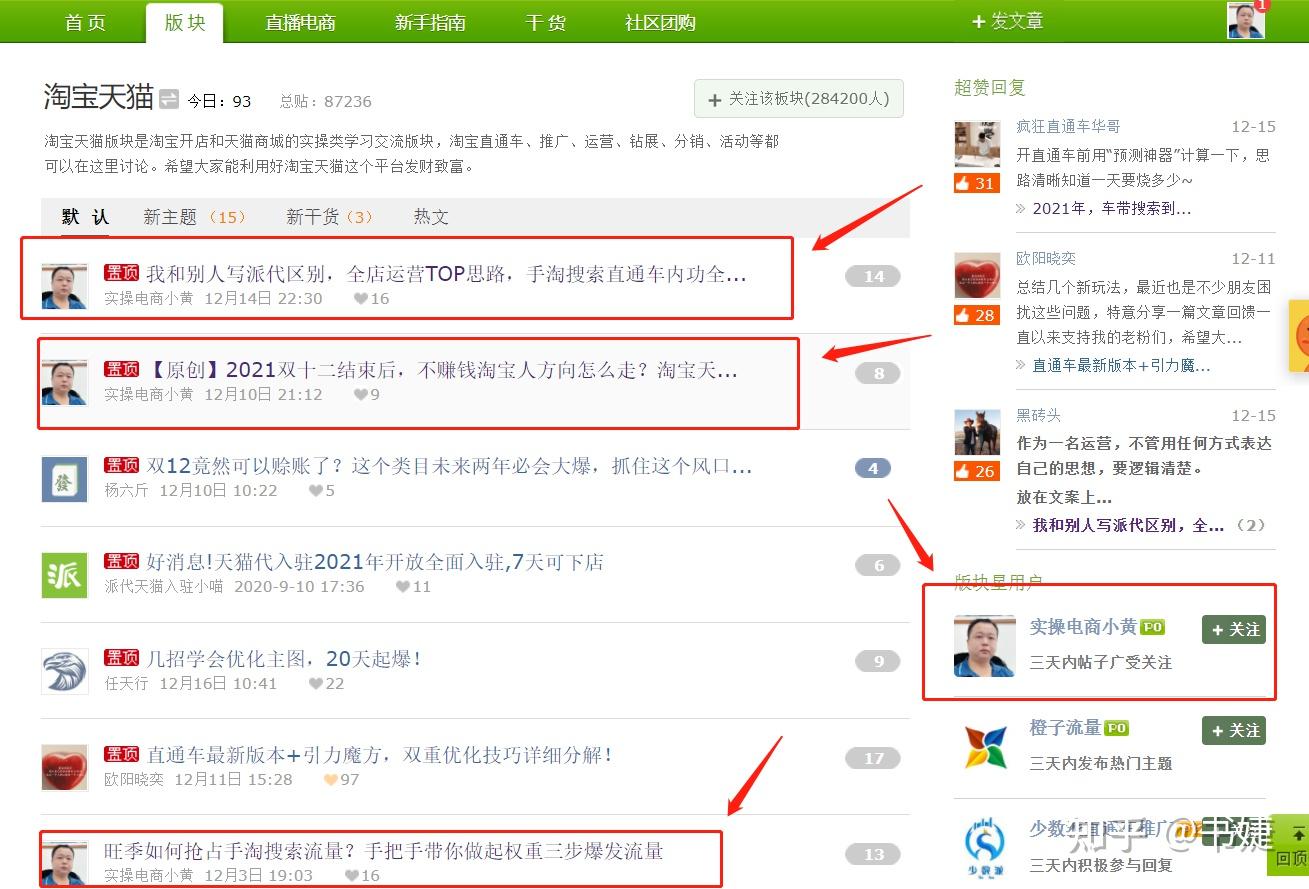This screenshot has width=1309, height=889.
Task: Click the 派 avatar of 派代天猫入驻小喵
Action: point(64,575)
